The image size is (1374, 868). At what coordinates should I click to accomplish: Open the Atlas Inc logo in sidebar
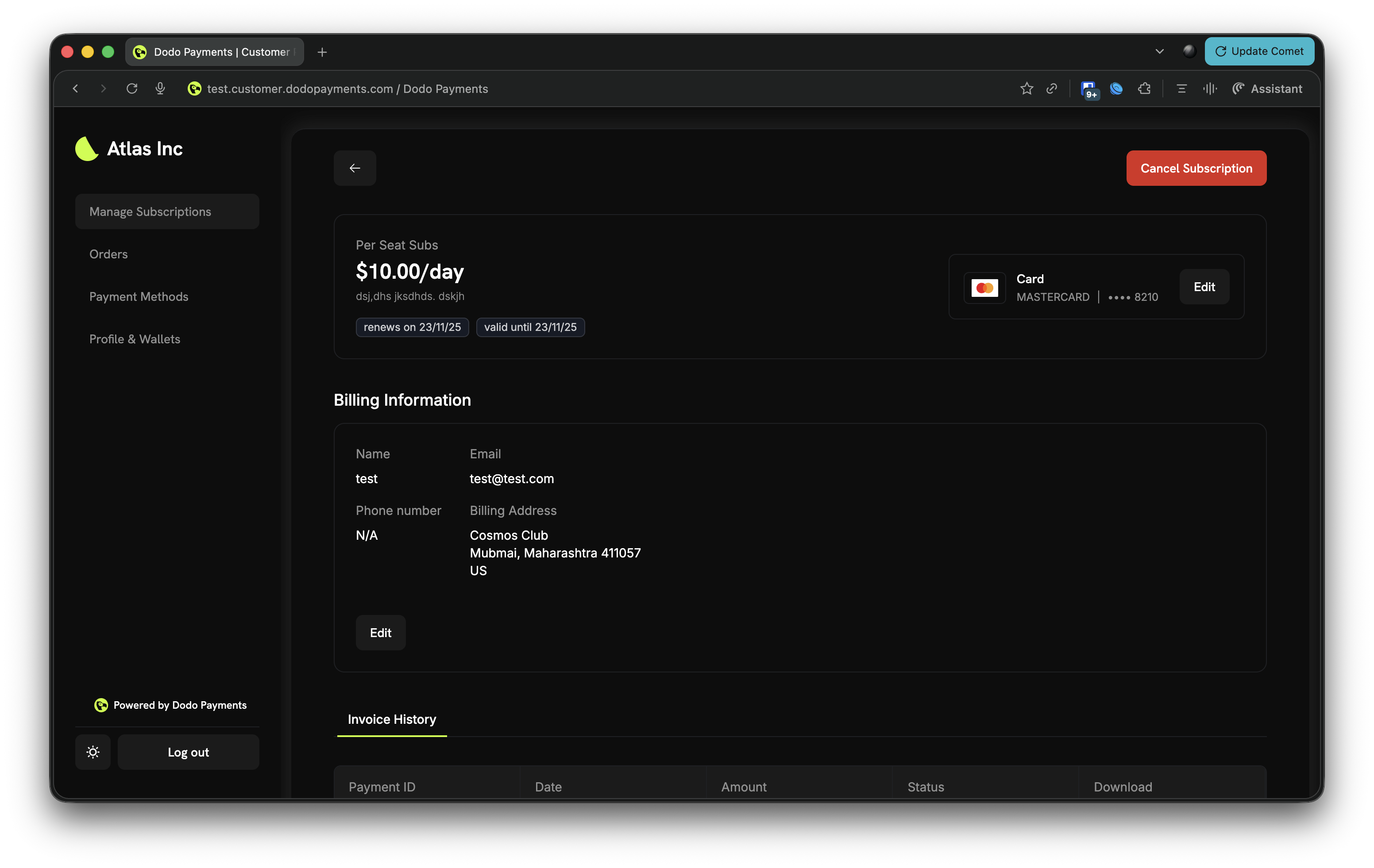pyautogui.click(x=86, y=148)
